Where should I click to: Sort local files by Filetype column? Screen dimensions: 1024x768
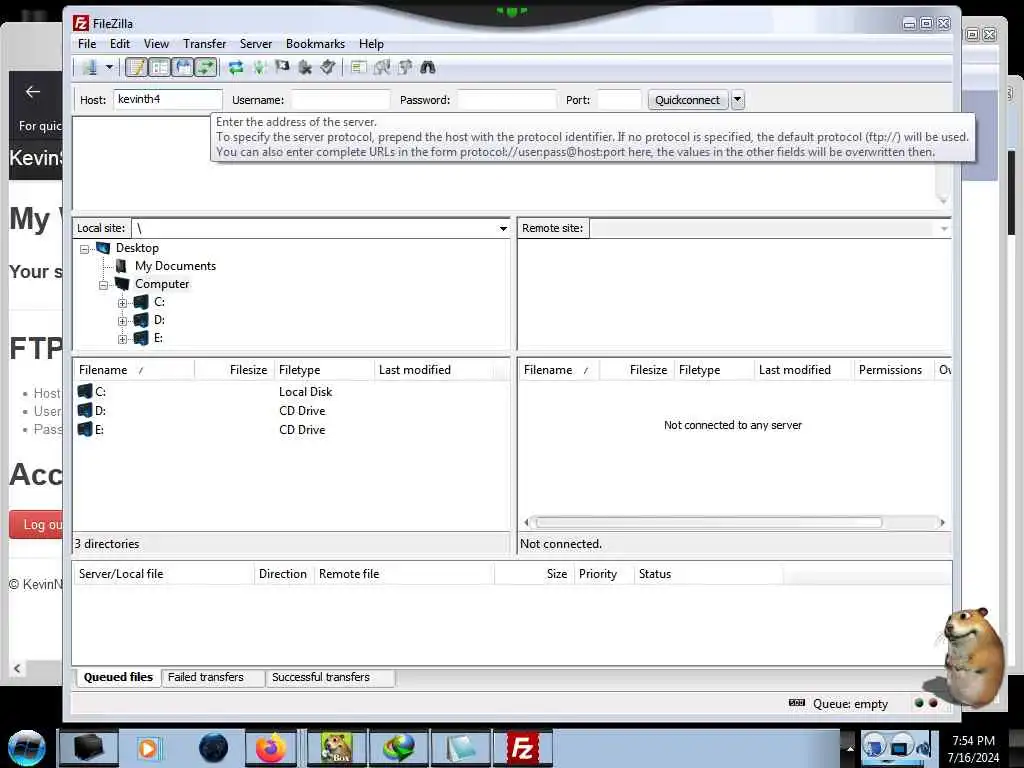pos(324,370)
